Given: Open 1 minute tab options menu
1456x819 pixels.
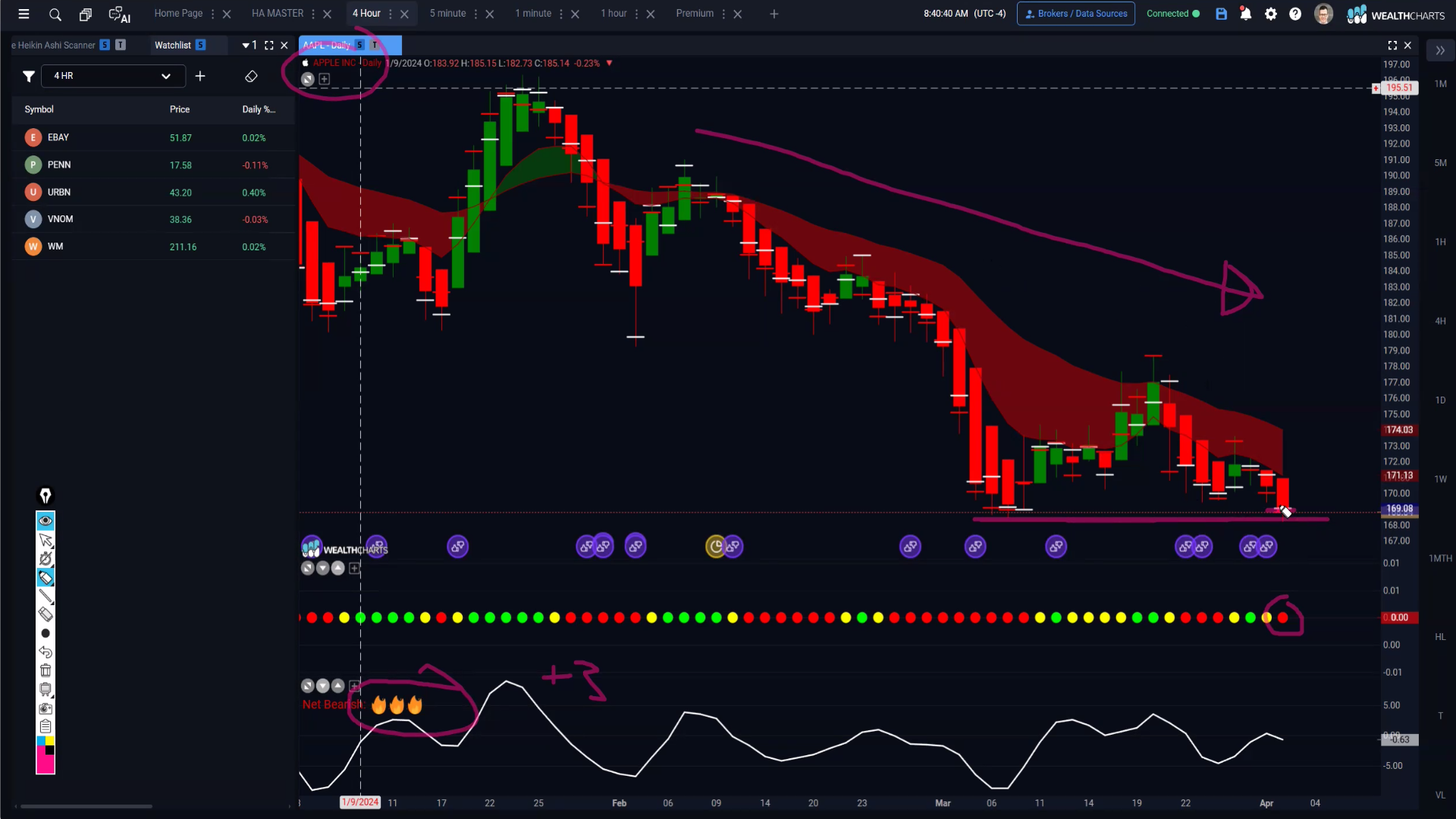Looking at the screenshot, I should click(x=561, y=14).
